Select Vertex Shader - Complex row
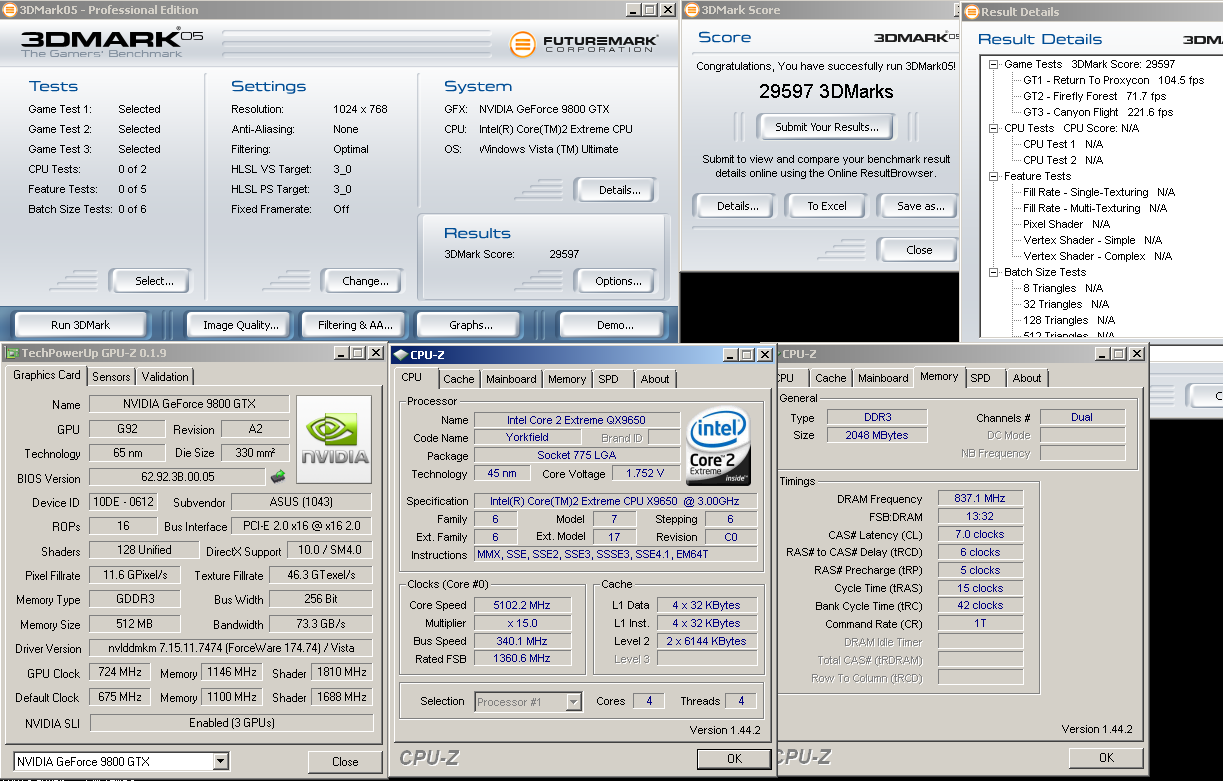1223x781 pixels. pyautogui.click(x=1097, y=256)
